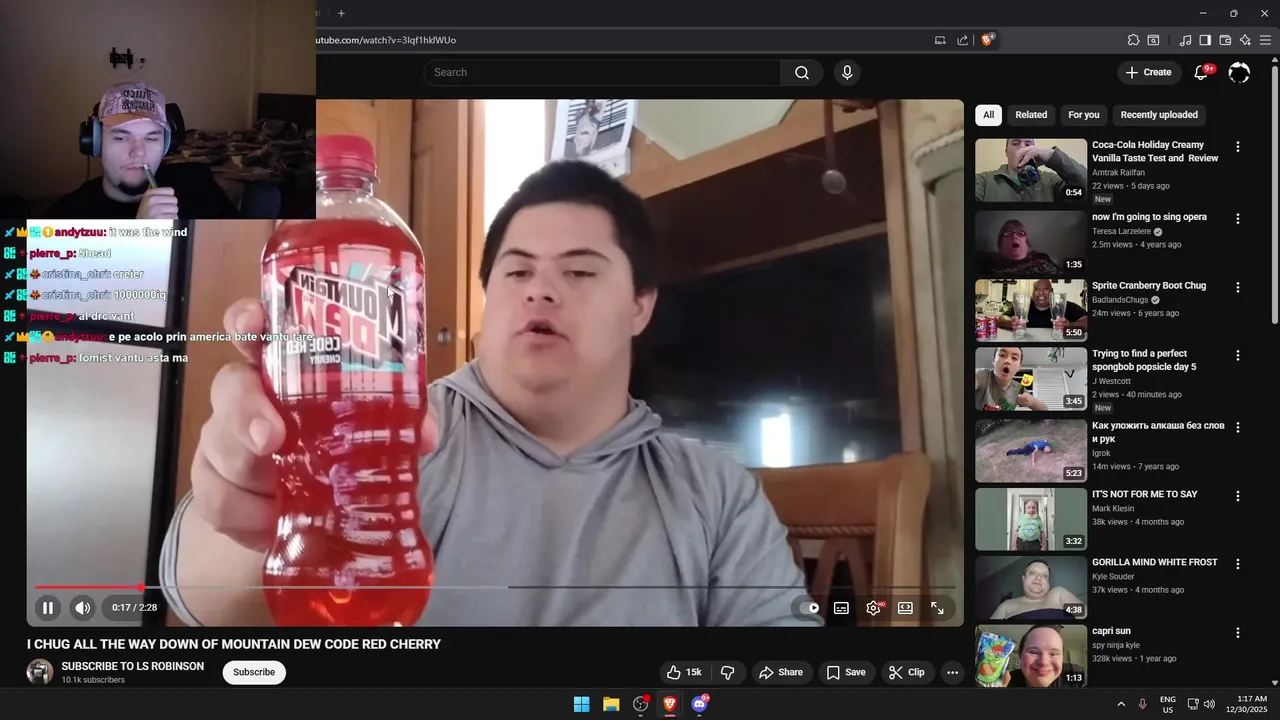This screenshot has height=720, width=1280.
Task: Click the page vertical scrollbar
Action: click(x=1274, y=192)
